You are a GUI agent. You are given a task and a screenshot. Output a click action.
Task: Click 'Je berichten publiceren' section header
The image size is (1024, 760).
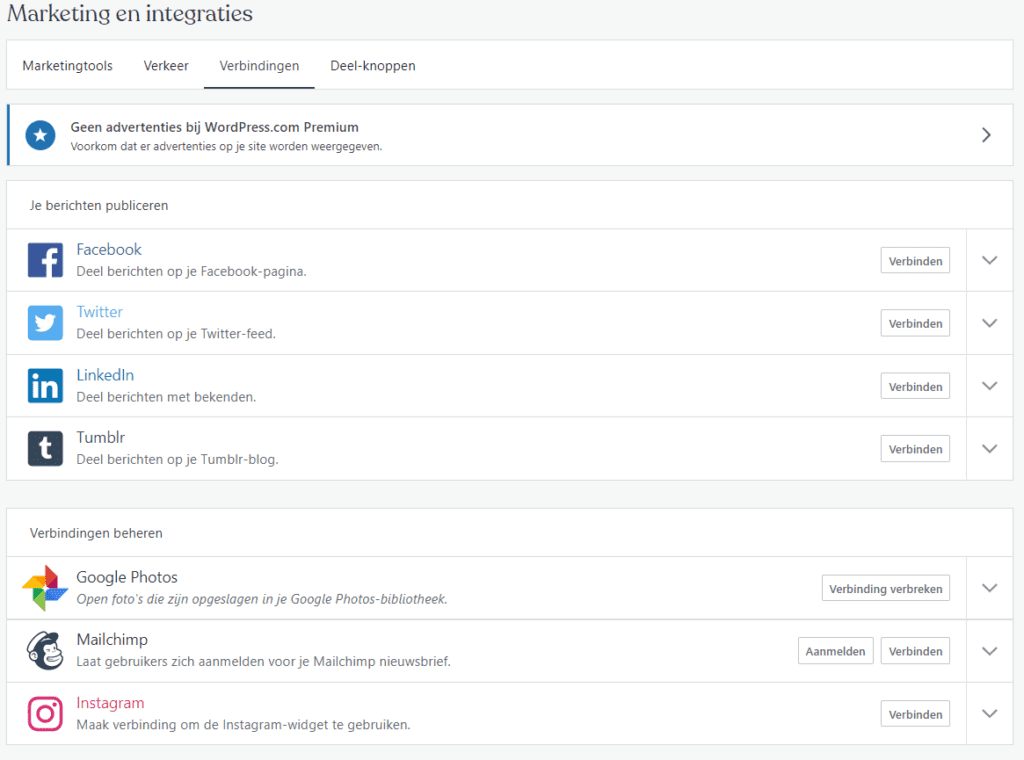point(99,205)
